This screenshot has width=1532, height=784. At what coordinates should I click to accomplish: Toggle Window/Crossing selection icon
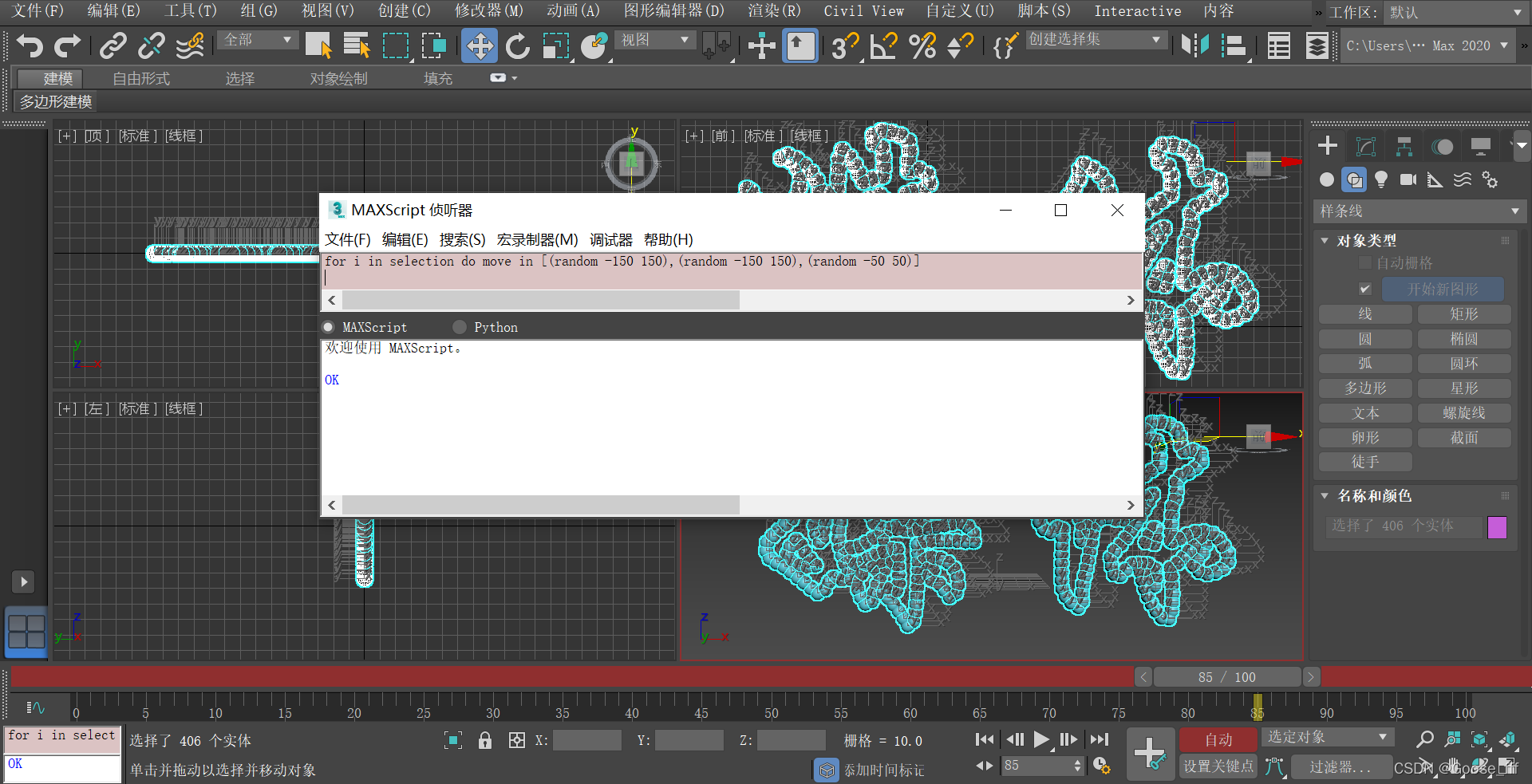point(434,46)
